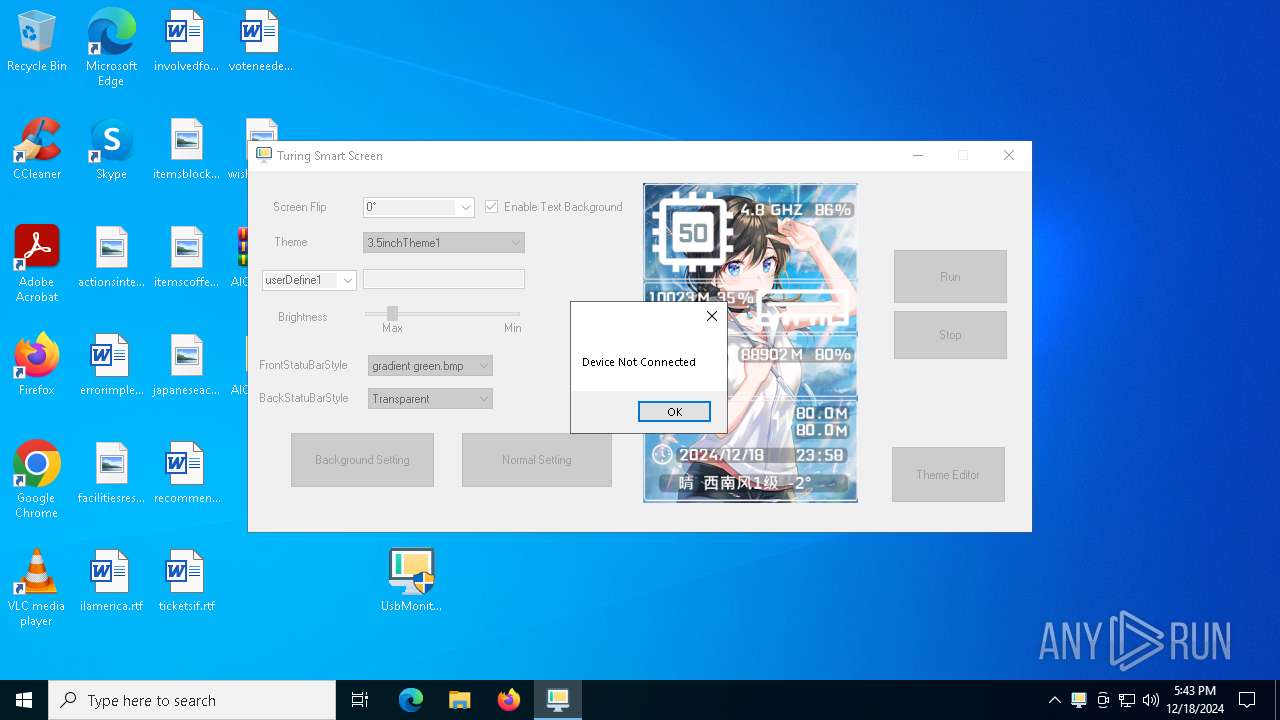This screenshot has width=1280, height=720.
Task: Click the text field beside userDefine1
Action: point(443,279)
